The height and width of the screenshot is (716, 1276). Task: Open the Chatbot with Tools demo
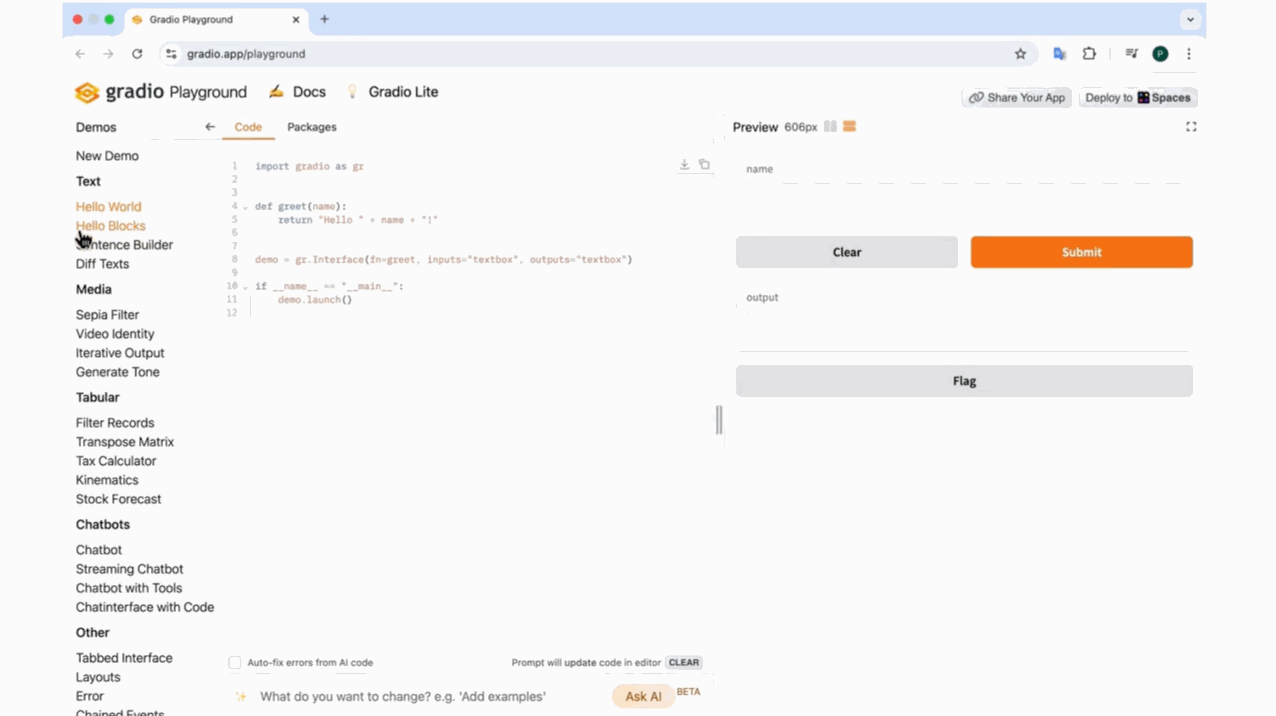(x=129, y=588)
